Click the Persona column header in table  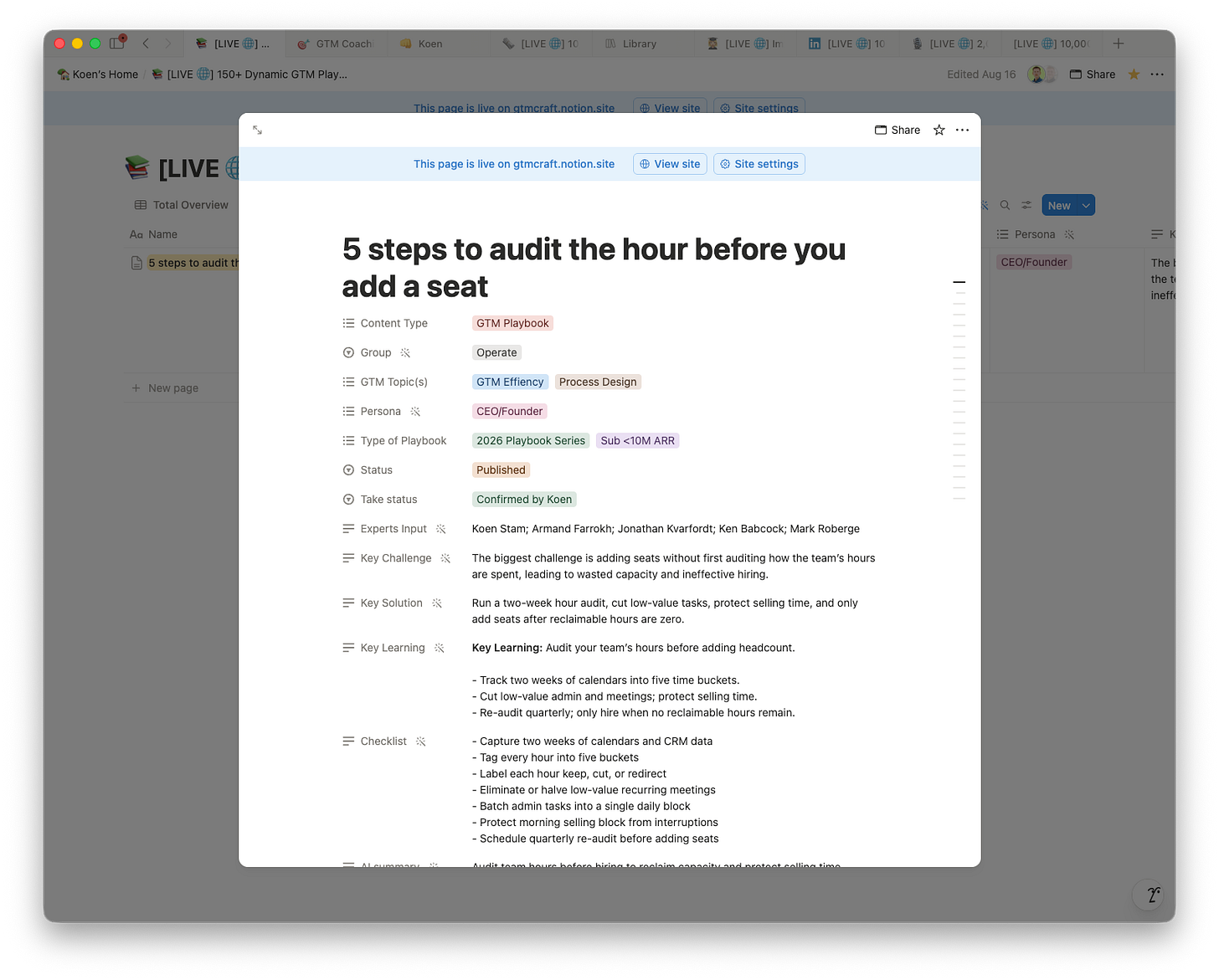tap(1035, 234)
